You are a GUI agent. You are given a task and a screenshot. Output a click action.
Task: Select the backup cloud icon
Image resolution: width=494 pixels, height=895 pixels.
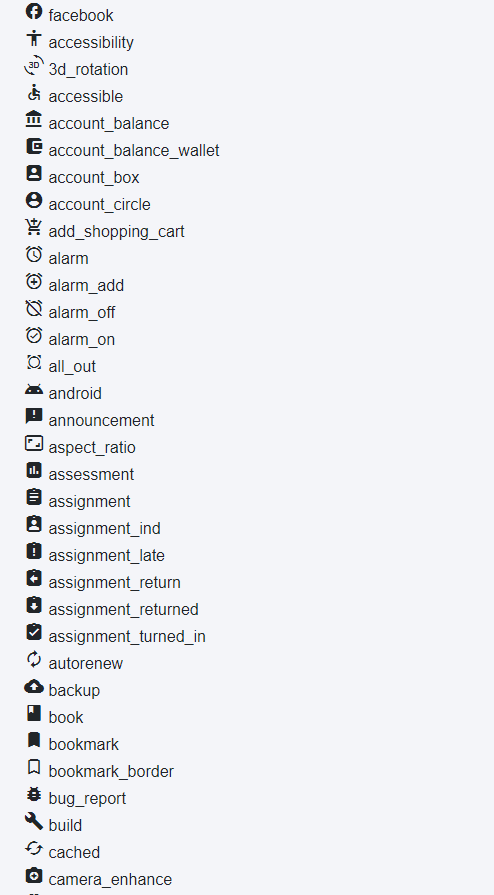point(34,686)
